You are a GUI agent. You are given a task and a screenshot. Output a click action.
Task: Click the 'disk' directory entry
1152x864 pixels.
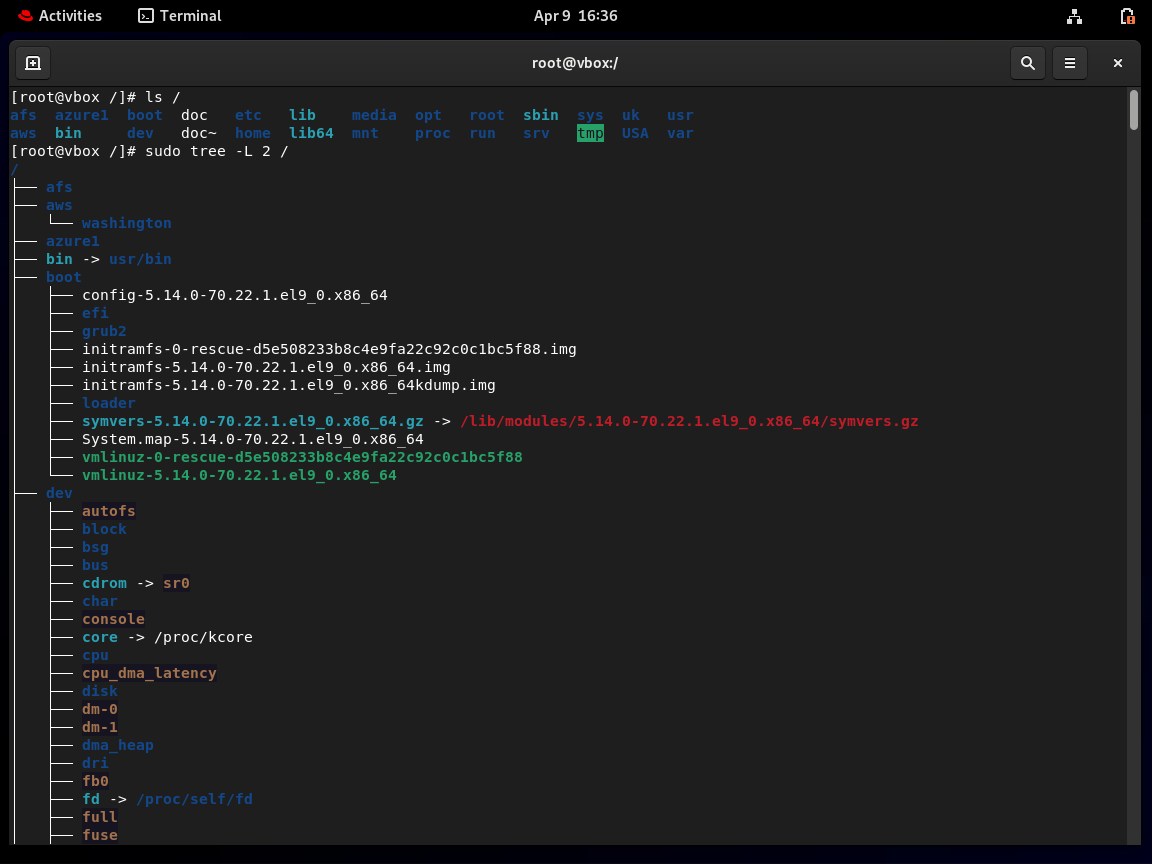(99, 691)
